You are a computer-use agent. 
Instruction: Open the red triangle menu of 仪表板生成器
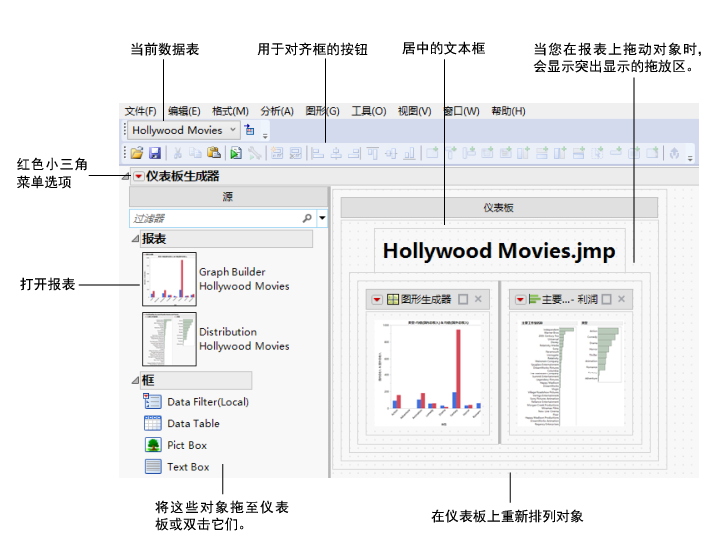138,177
